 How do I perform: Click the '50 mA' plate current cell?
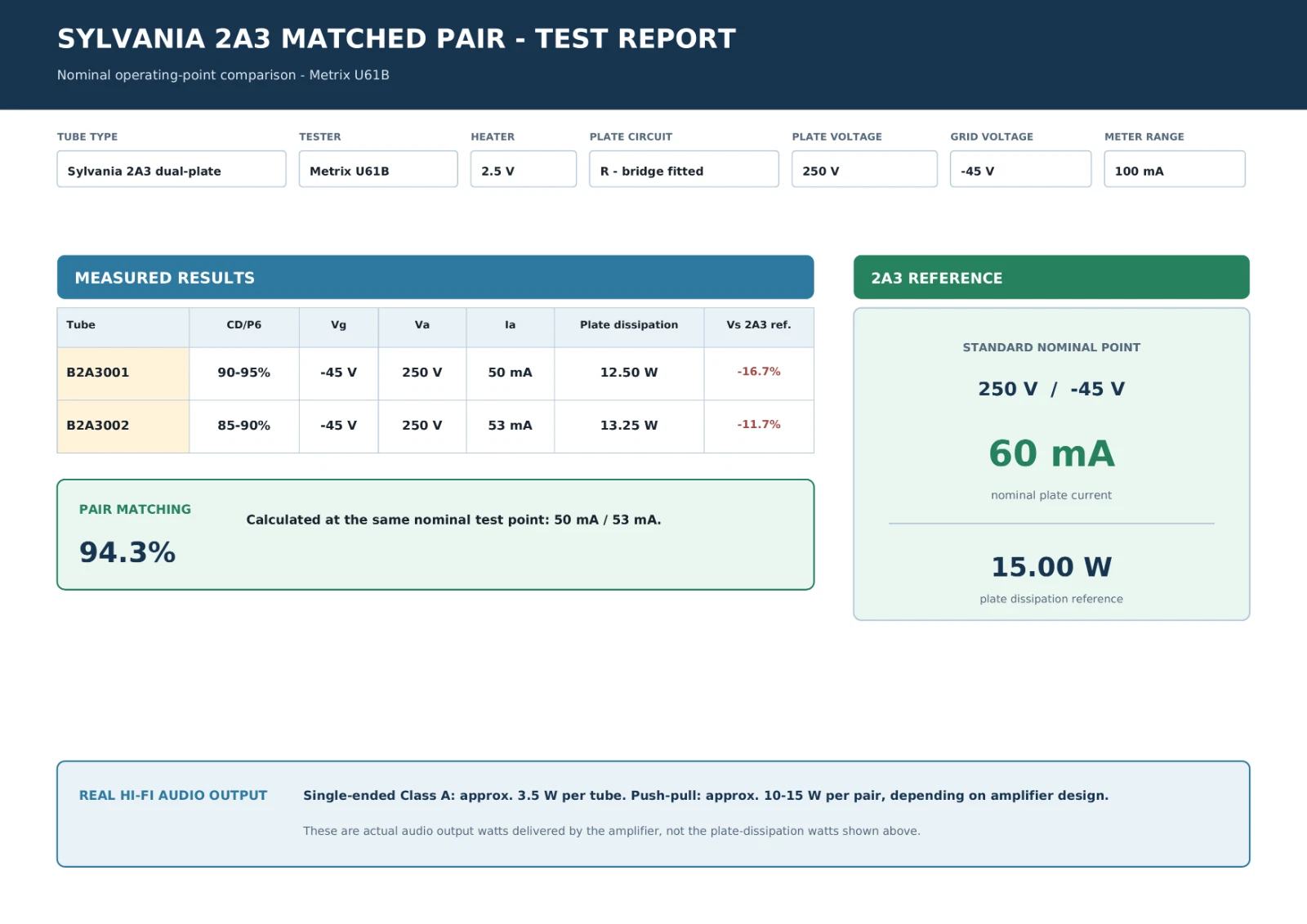(511, 373)
